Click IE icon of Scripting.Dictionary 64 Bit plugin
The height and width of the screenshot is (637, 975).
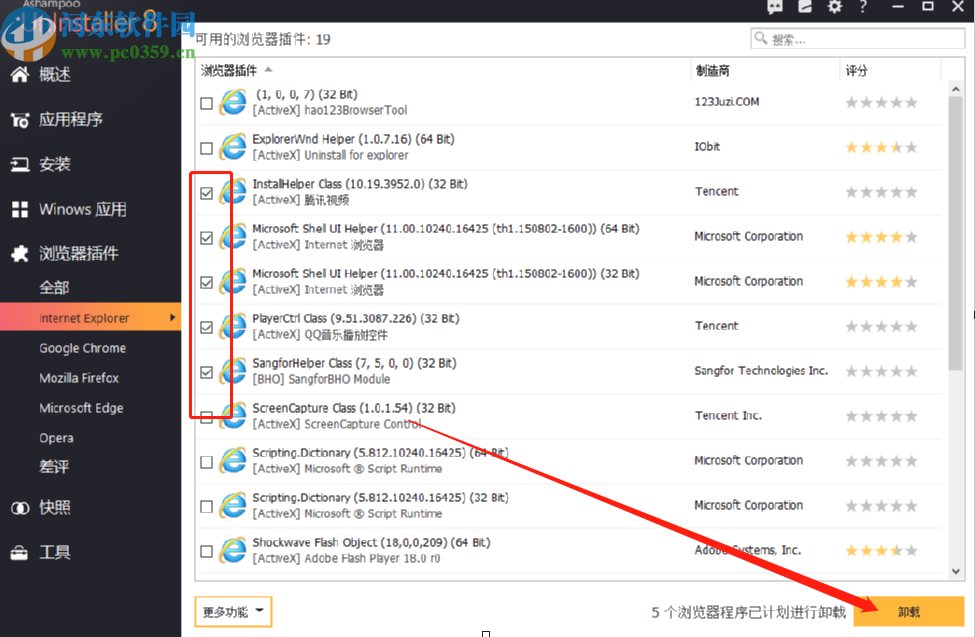(233, 460)
